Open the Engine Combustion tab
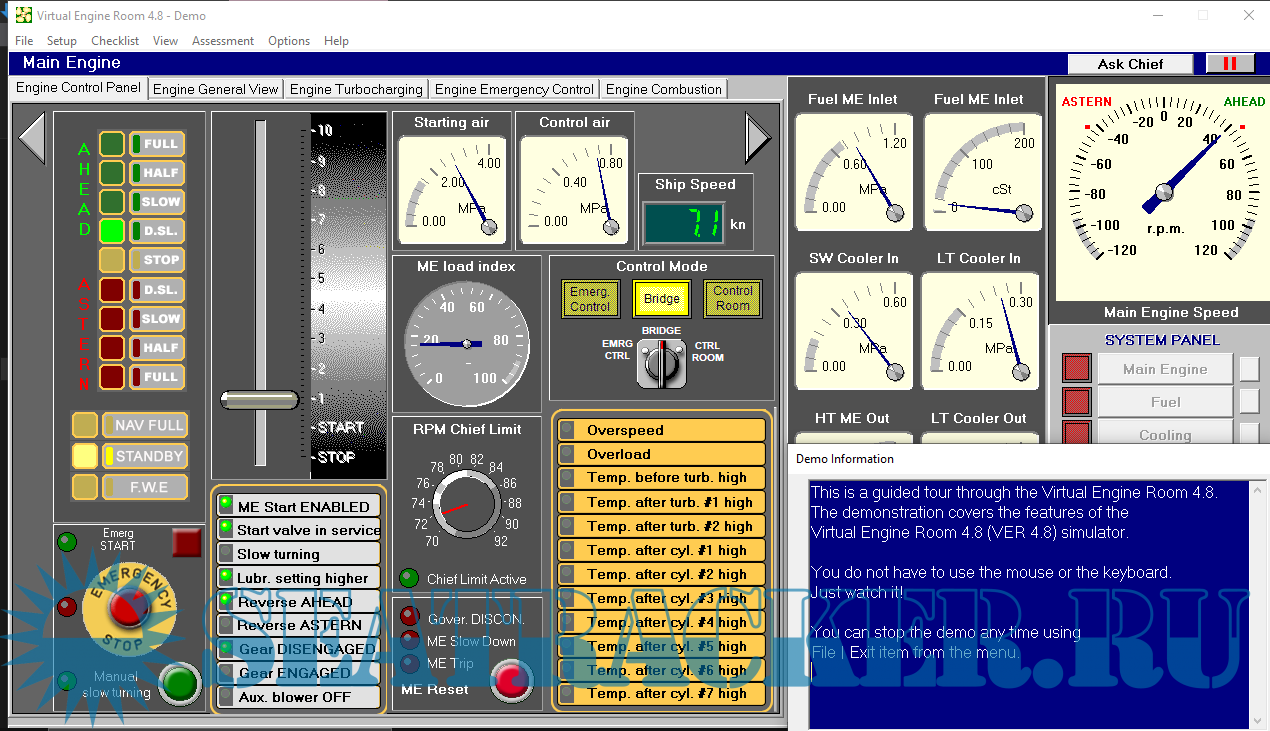Screen dimensions: 1270x731 [x=663, y=89]
